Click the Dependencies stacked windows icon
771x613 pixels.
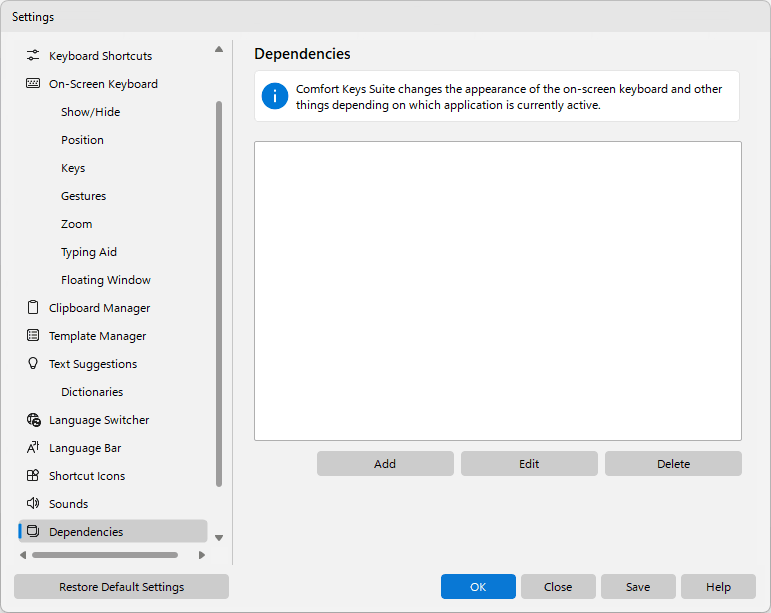pos(33,531)
